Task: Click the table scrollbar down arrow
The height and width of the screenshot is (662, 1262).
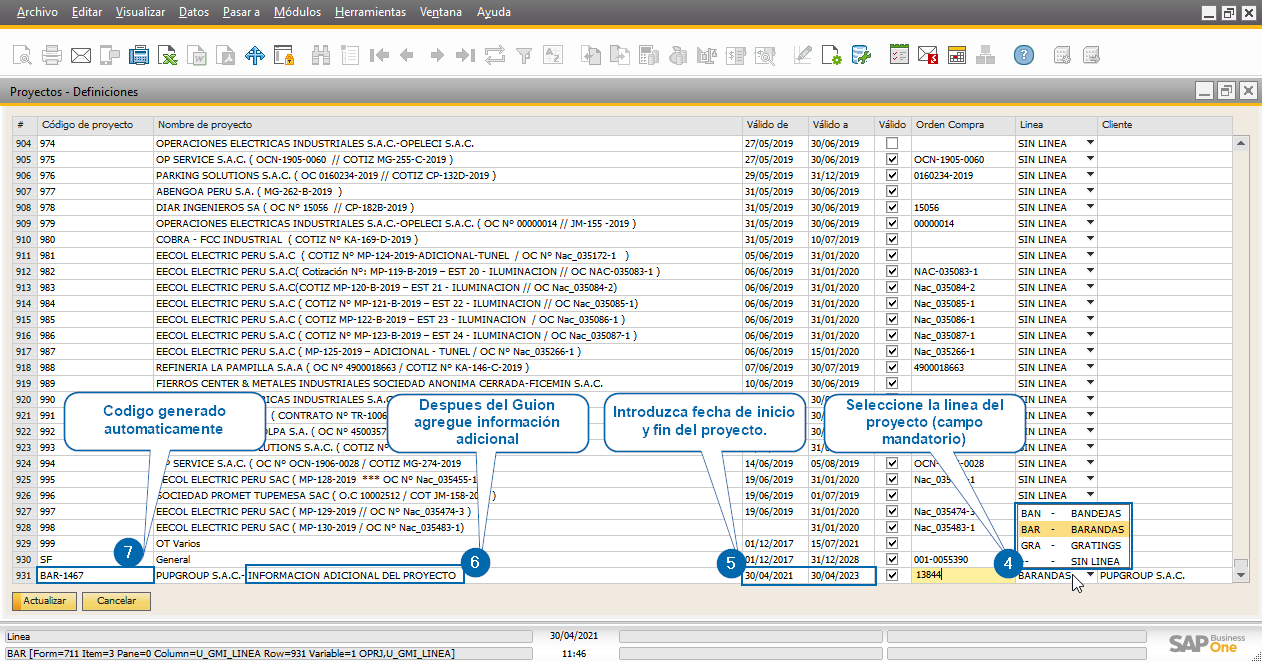Action: coord(1241,575)
